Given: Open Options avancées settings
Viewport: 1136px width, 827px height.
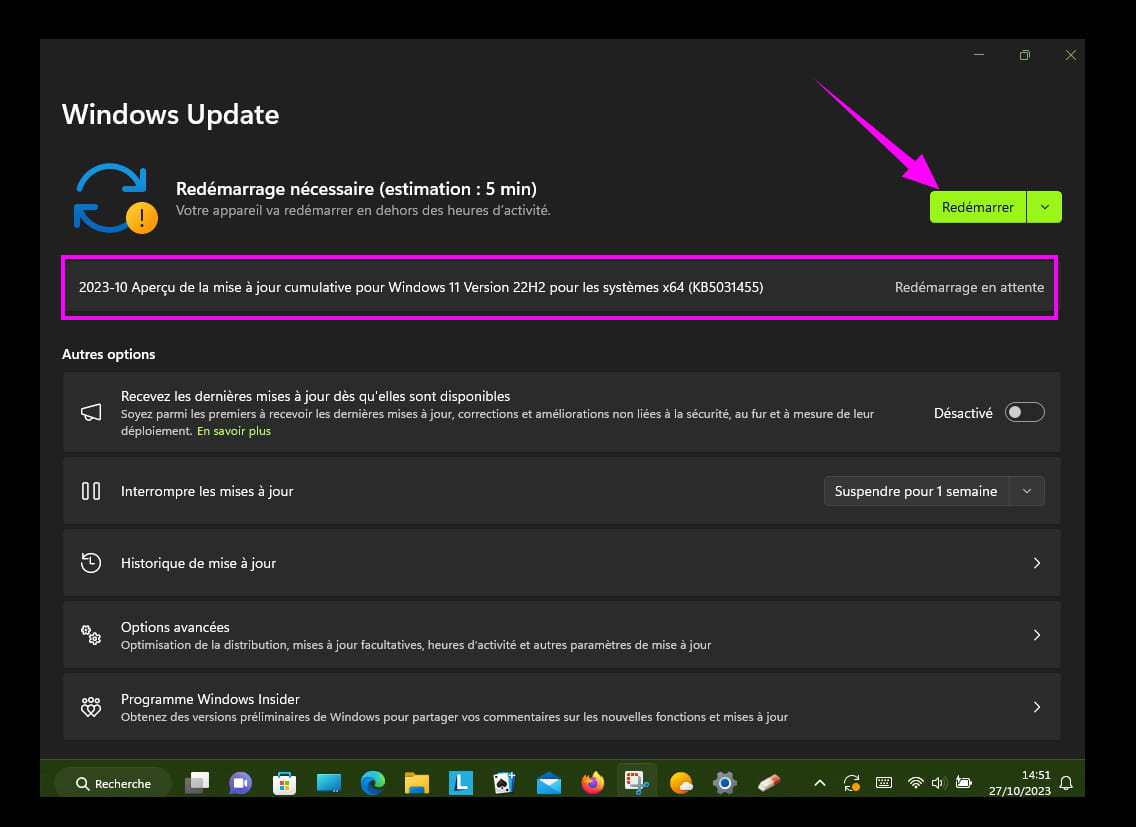Looking at the screenshot, I should 561,635.
